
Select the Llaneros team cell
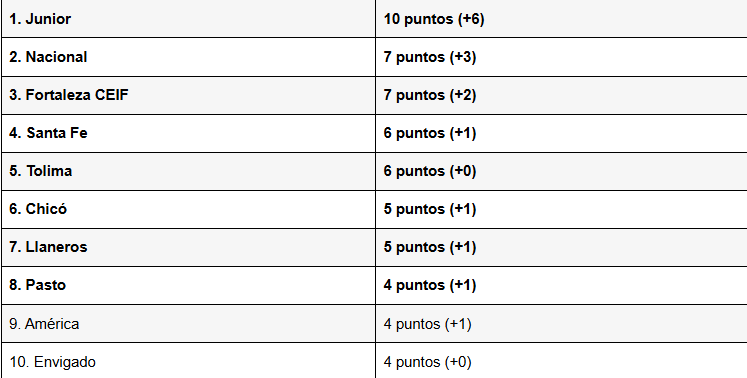pos(189,247)
